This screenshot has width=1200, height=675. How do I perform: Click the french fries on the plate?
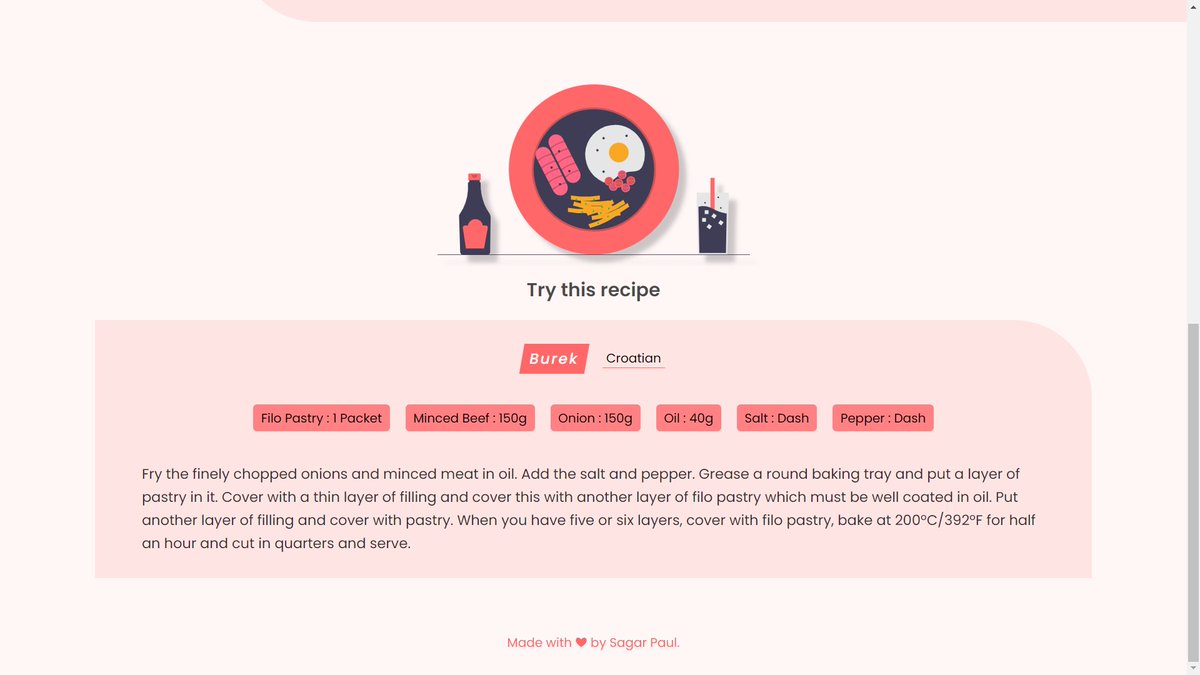point(599,210)
